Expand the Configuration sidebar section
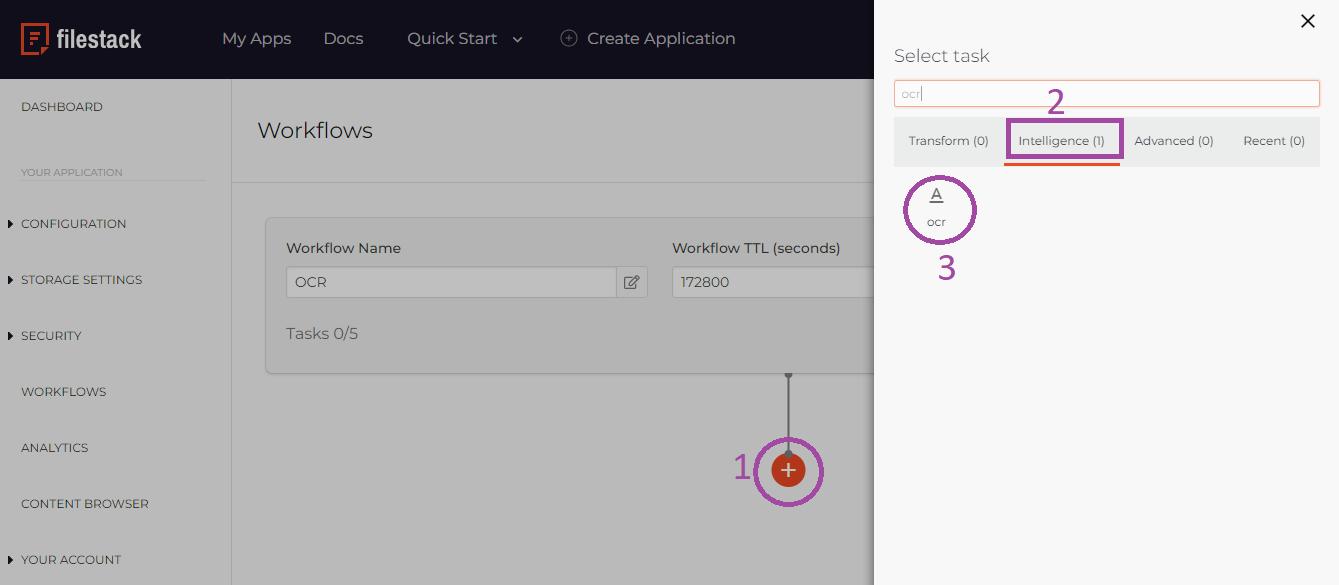The width and height of the screenshot is (1339, 585). pyautogui.click(x=73, y=224)
